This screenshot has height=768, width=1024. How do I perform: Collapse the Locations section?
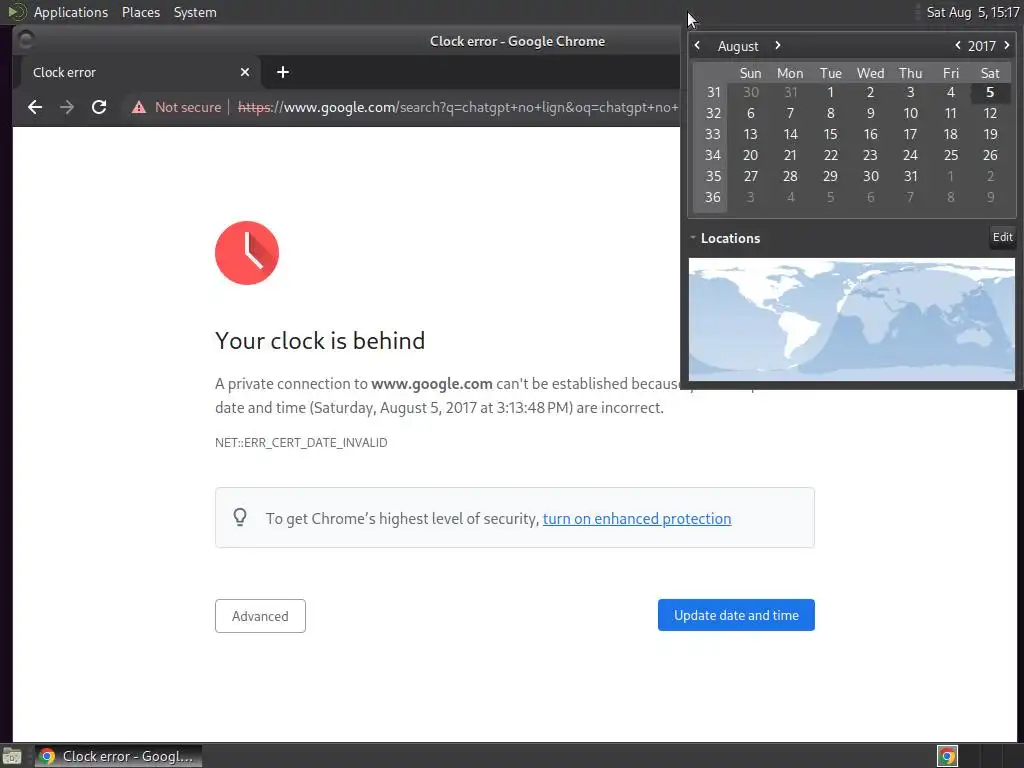click(693, 238)
